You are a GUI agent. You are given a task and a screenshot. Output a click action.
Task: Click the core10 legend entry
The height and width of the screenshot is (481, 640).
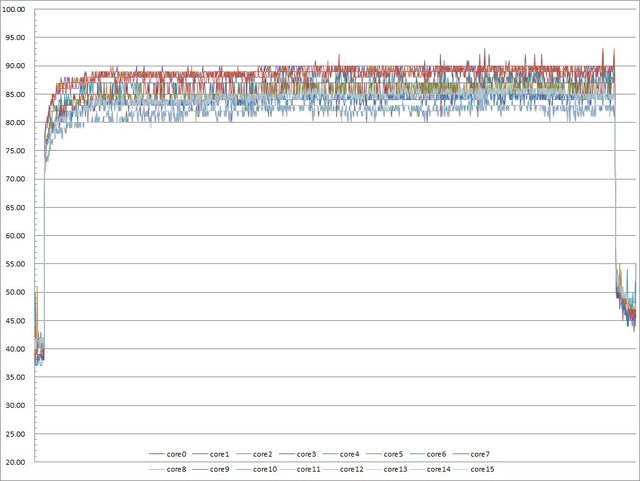click(x=266, y=469)
